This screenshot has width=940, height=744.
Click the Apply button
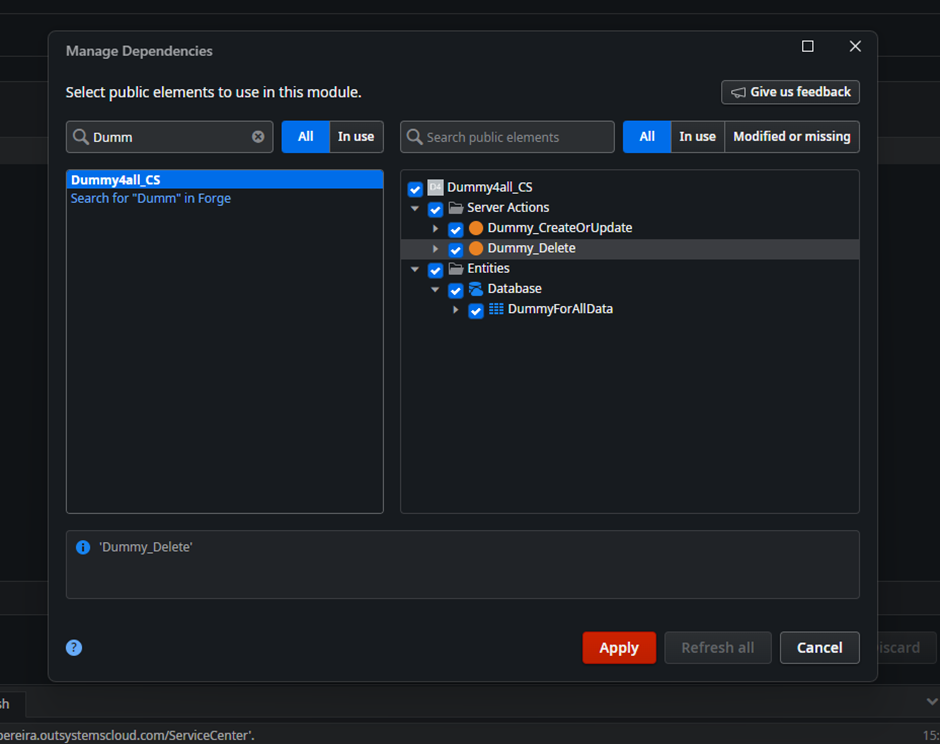(x=618, y=647)
